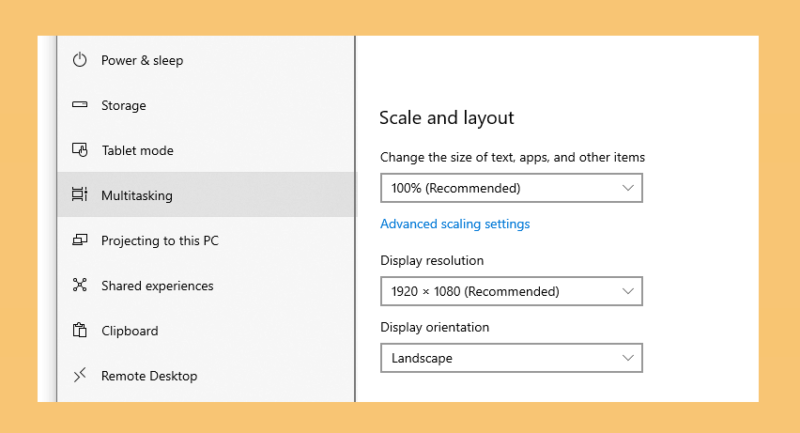
Task: Select Storage in the sidebar
Action: point(206,105)
